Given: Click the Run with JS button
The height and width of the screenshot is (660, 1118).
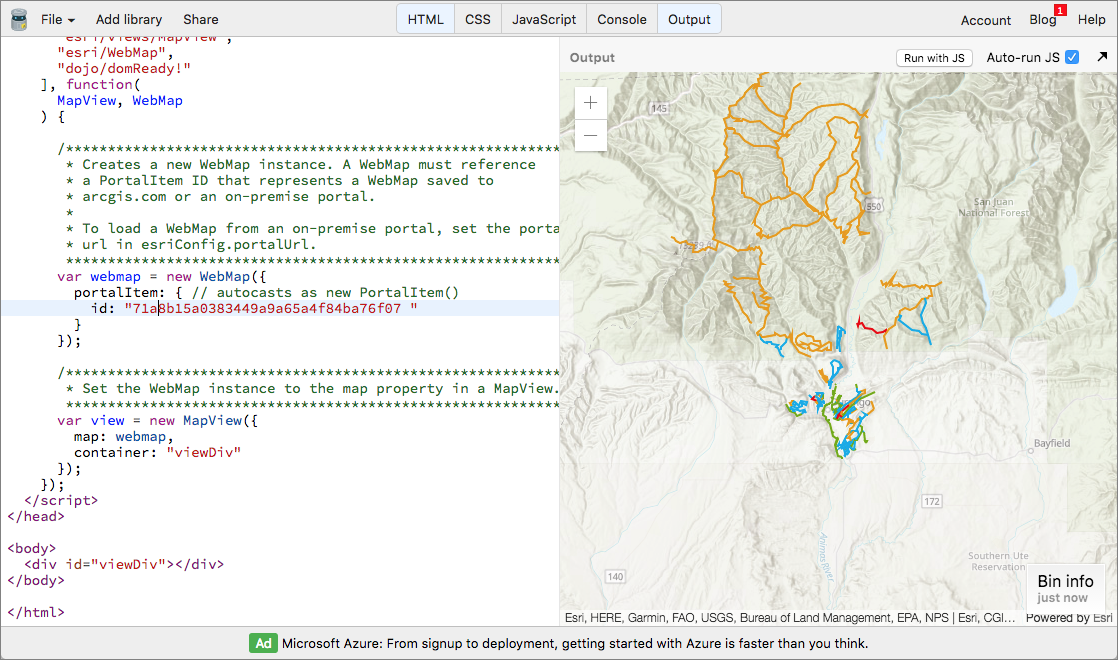Looking at the screenshot, I should click(x=934, y=58).
